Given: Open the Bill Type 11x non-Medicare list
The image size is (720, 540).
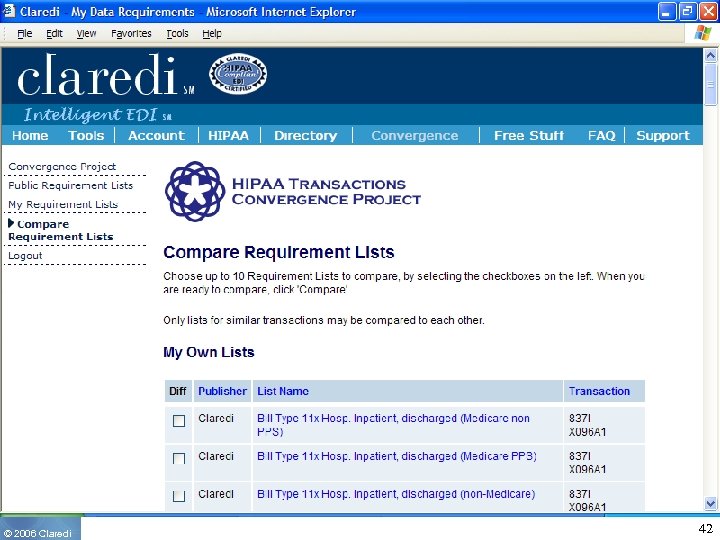Looking at the screenshot, I should pyautogui.click(x=396, y=494).
